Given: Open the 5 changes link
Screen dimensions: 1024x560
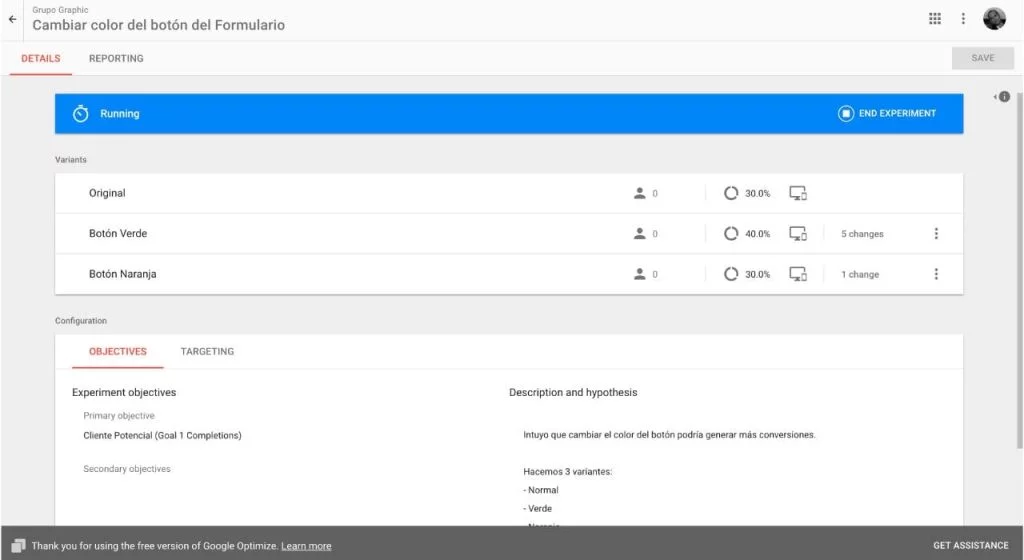Looking at the screenshot, I should click(862, 234).
